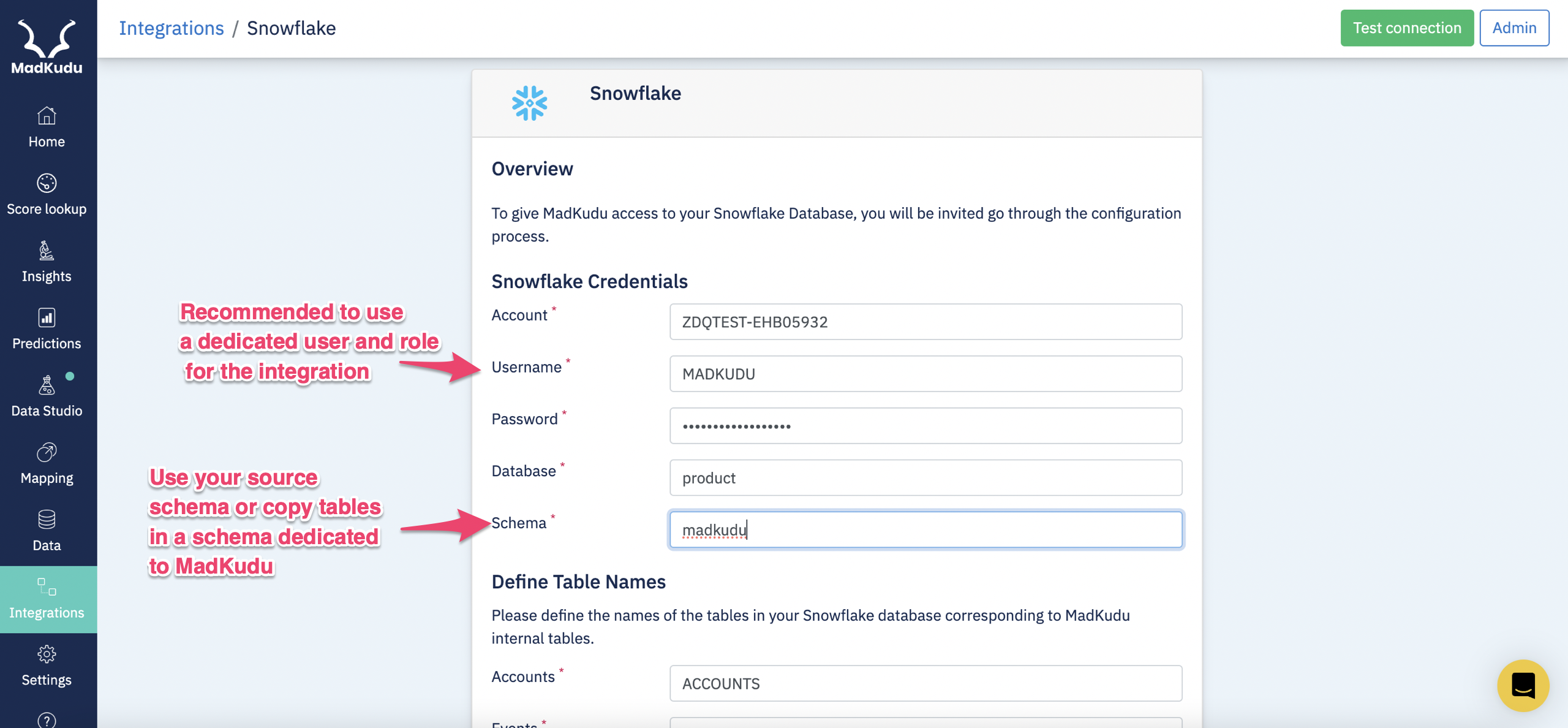Click the Insights menu label
This screenshot has width=1568, height=728.
(x=47, y=276)
